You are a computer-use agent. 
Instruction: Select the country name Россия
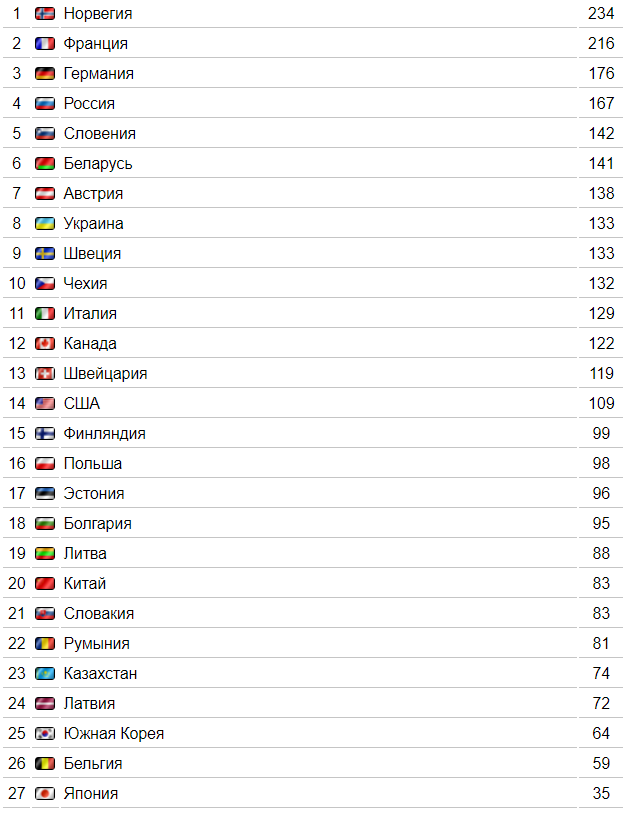pos(89,104)
